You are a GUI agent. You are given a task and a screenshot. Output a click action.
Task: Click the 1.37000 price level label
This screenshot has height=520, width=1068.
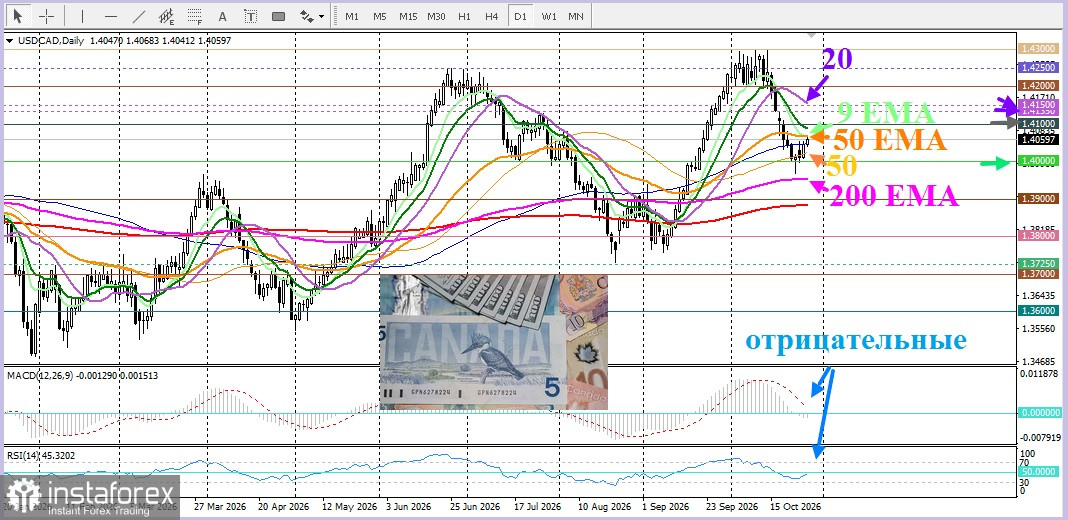(x=1039, y=273)
